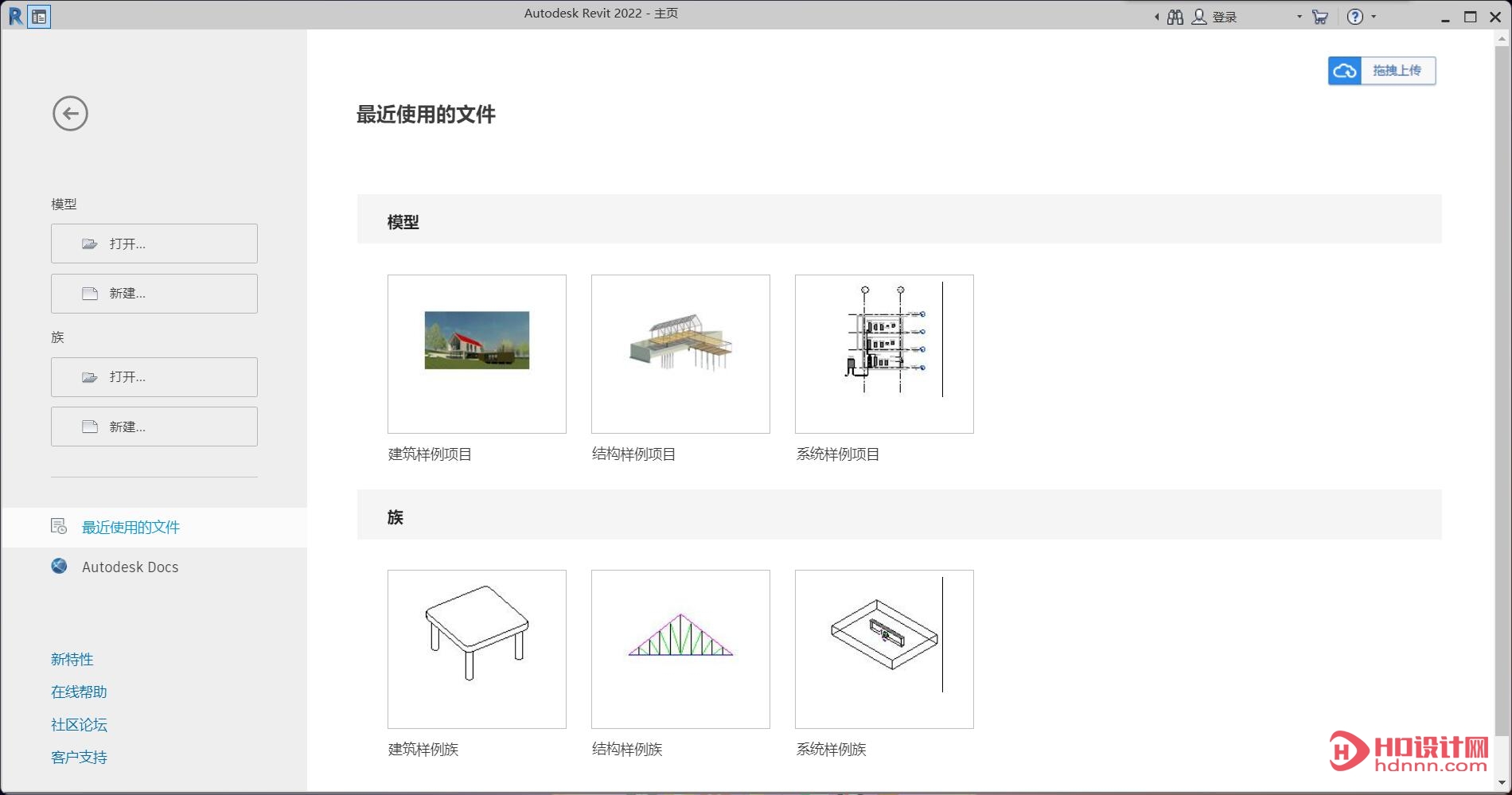Viewport: 1512px width, 795px height.
Task: Collapse the info center left arrow
Action: tap(1156, 17)
